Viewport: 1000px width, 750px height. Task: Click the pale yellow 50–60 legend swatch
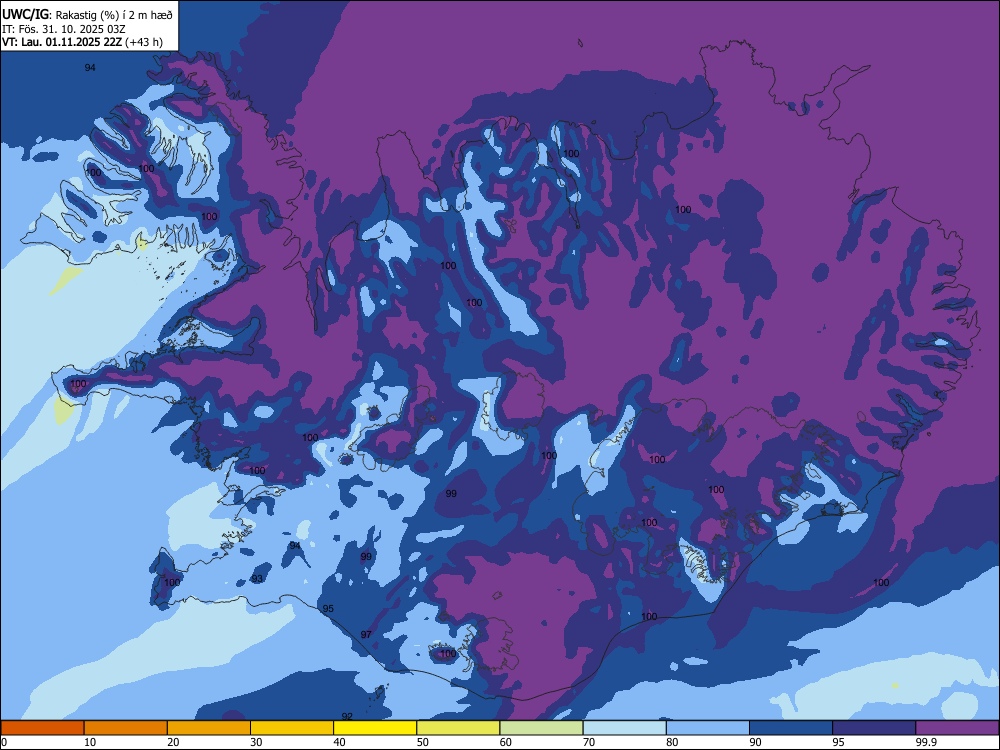(458, 728)
